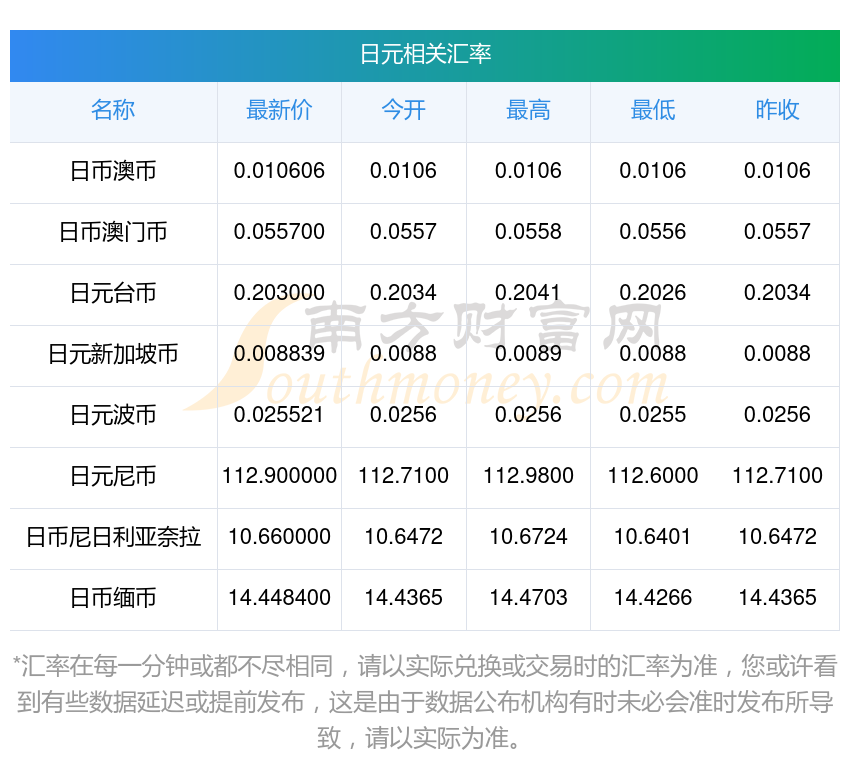Select the 昨收 column header
Image resolution: width=850 pixels, height=769 pixels.
(777, 110)
